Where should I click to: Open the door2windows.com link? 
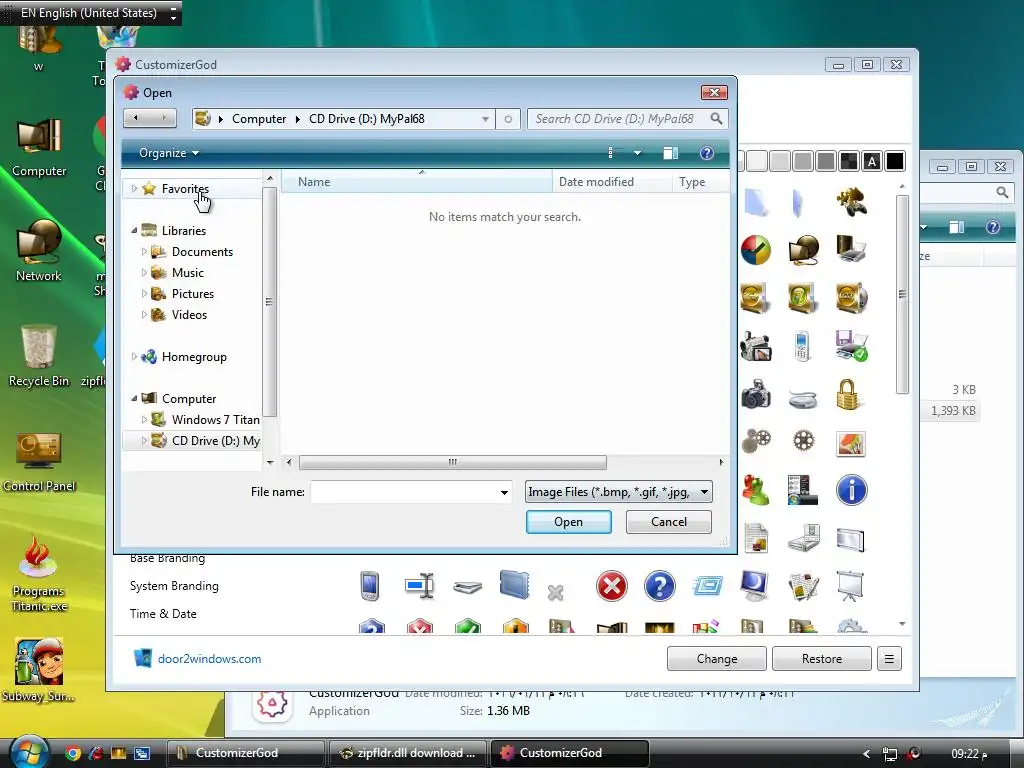(x=209, y=658)
